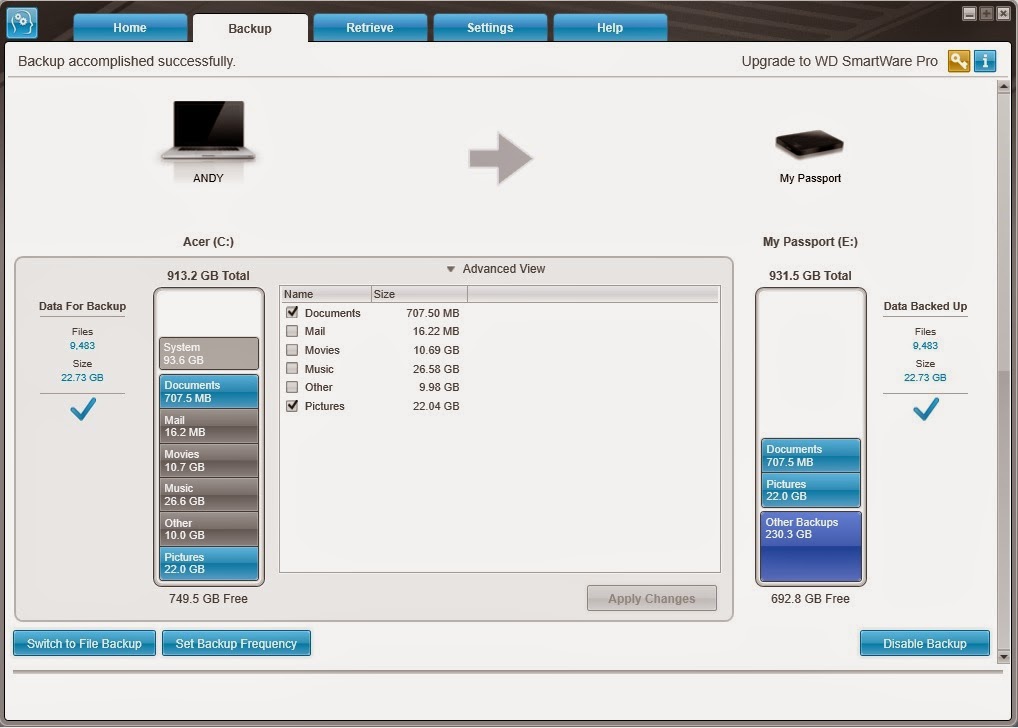Click the Acer (C:) drive label

208,242
